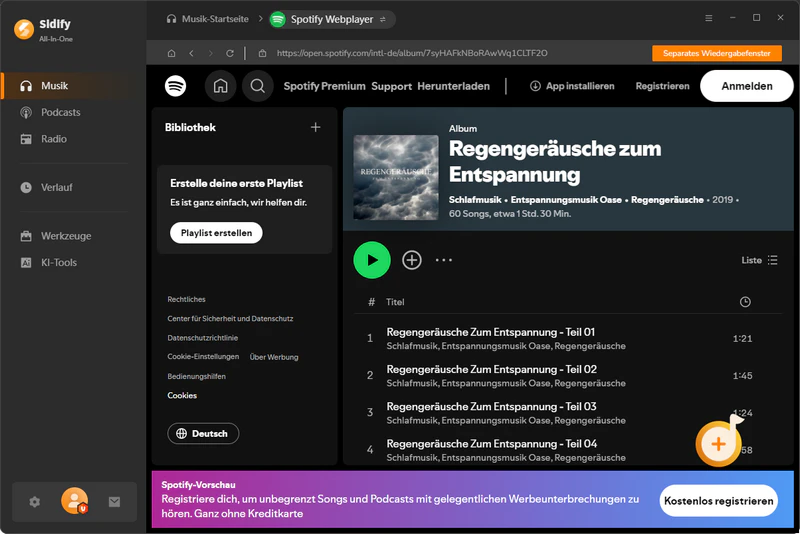Play the album with green button

coord(372,260)
